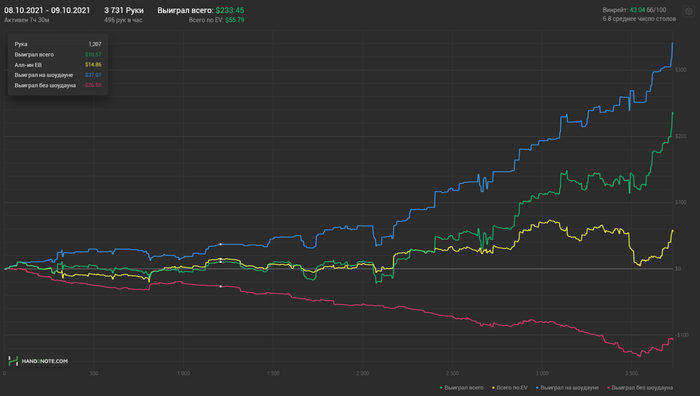This screenshot has width=700, height=396.
Task: Click the 'Активен 7ч 30м' text
Action: pos(26,20)
